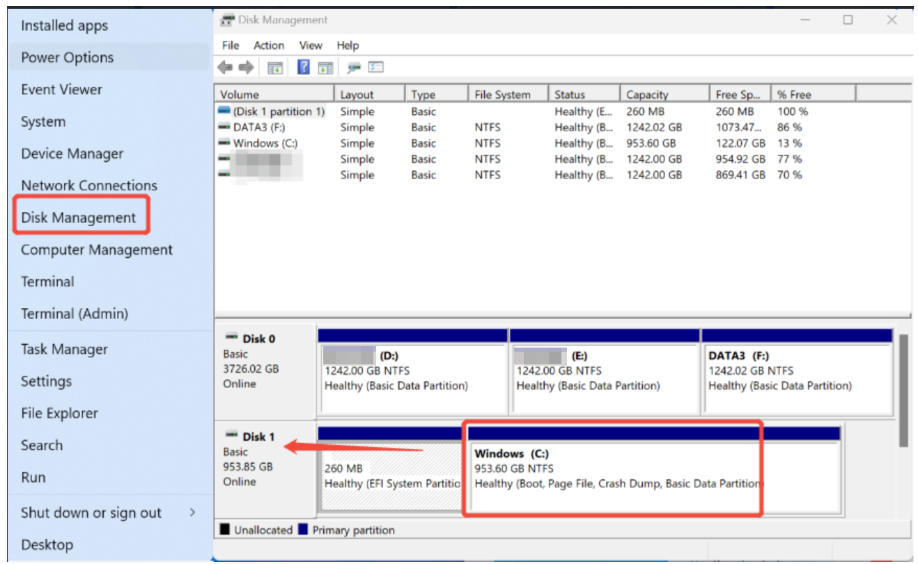Sort the list by % Free column header
The image size is (918, 564).
click(x=795, y=94)
